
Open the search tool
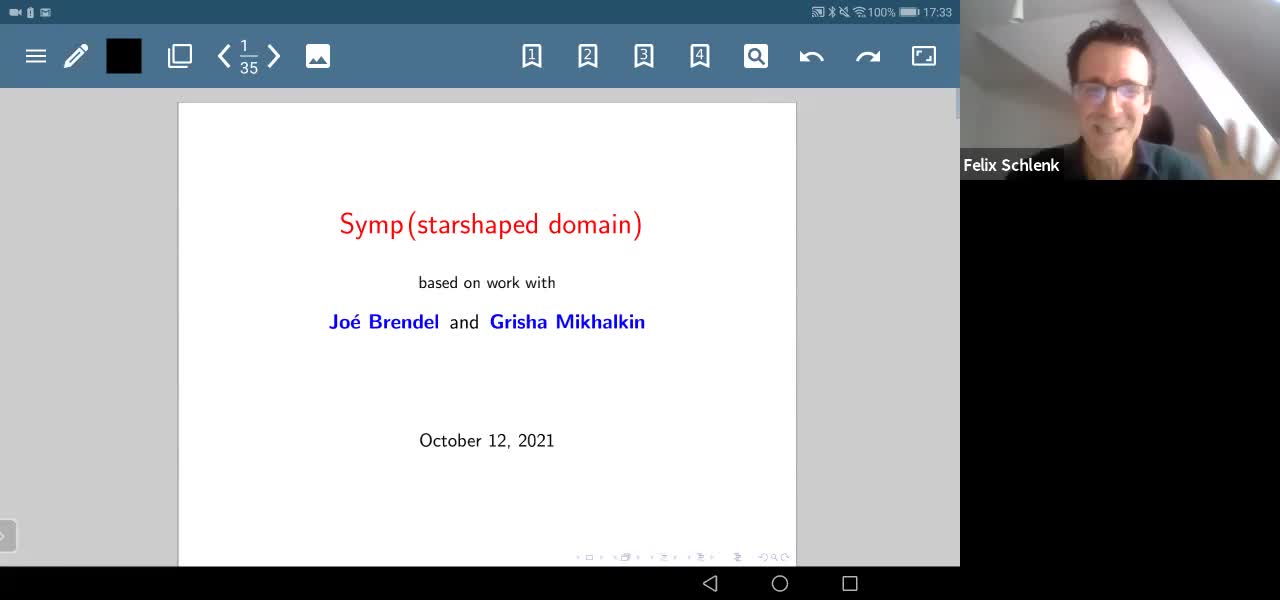756,56
